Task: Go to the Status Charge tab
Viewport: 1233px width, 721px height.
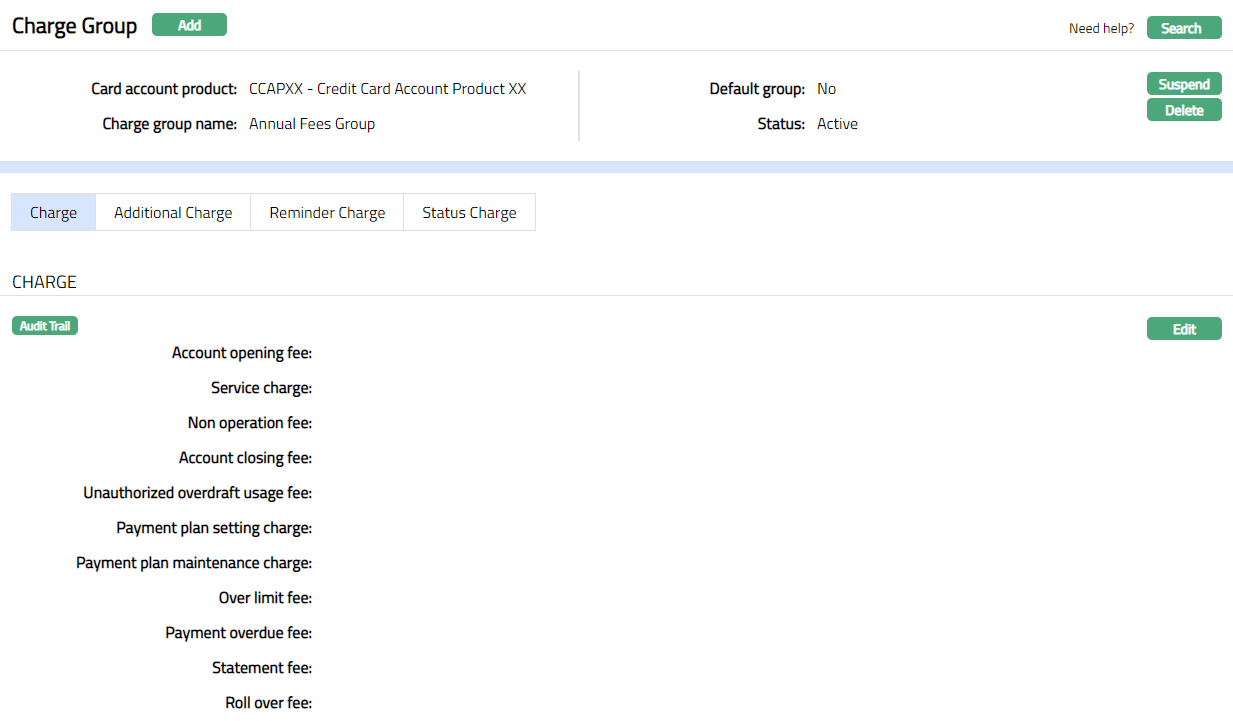Action: click(x=469, y=212)
